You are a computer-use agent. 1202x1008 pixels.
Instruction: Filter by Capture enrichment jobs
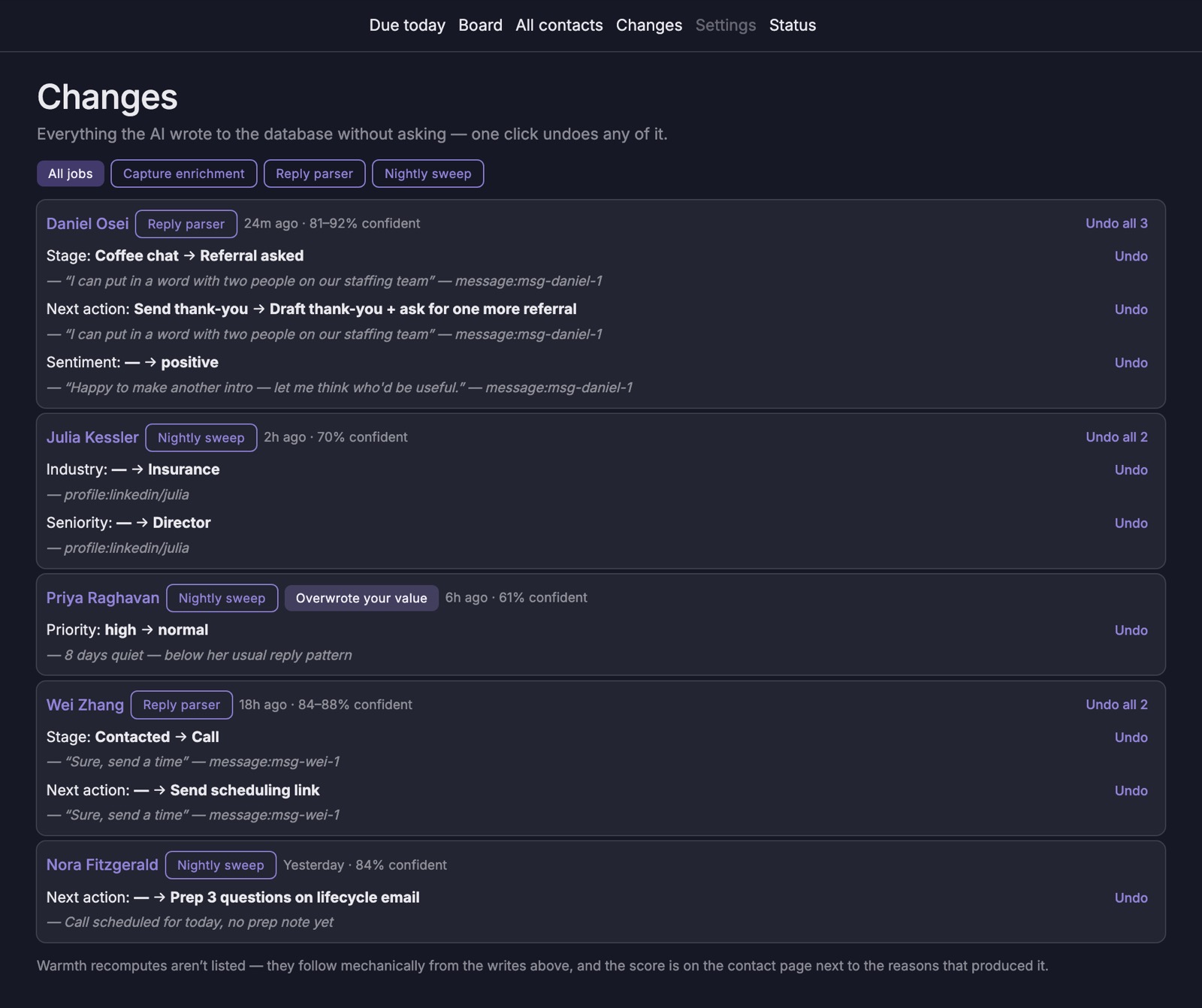[x=184, y=174]
